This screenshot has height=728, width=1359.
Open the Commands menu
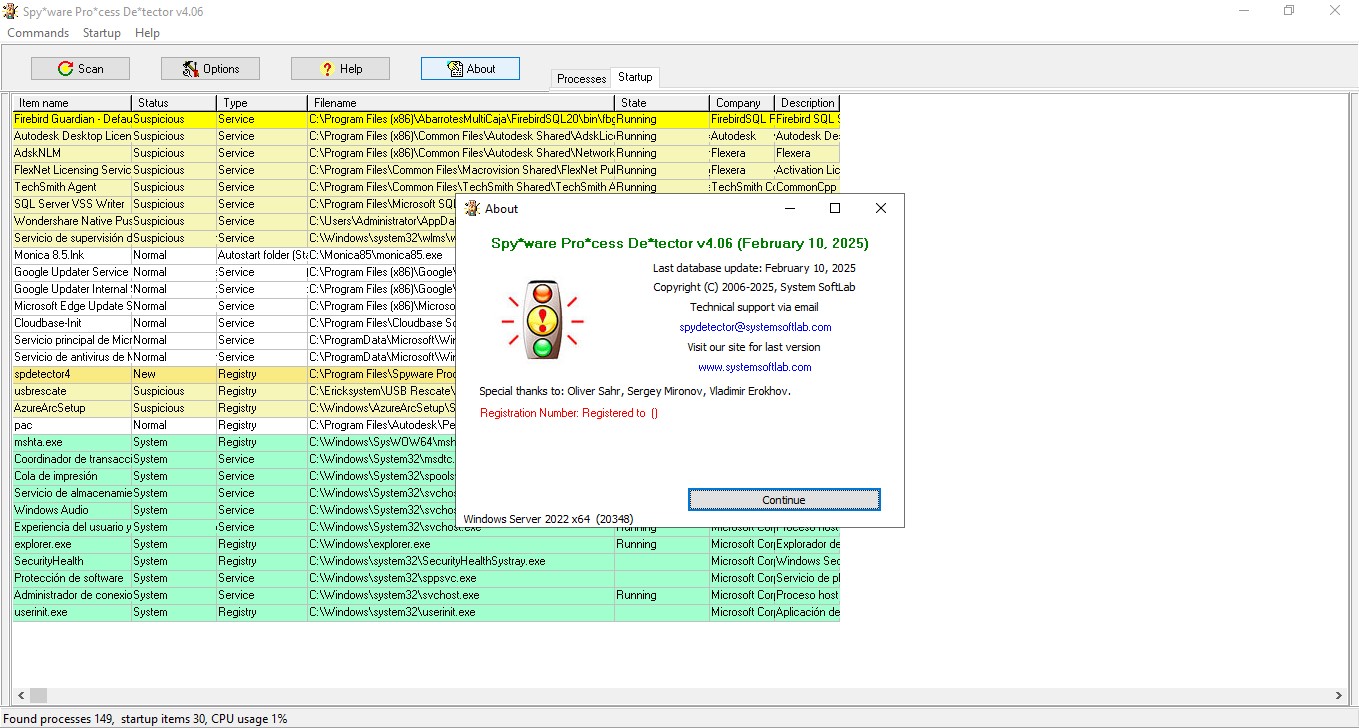coord(37,32)
